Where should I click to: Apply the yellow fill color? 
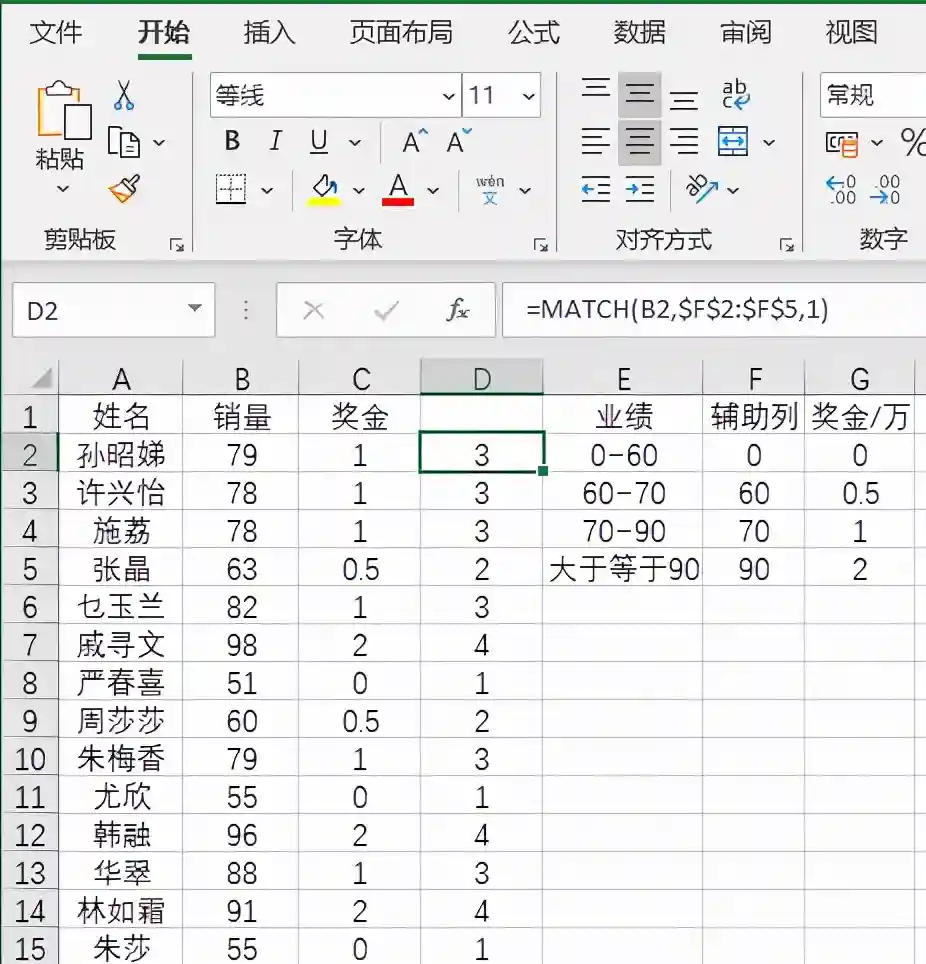[324, 188]
